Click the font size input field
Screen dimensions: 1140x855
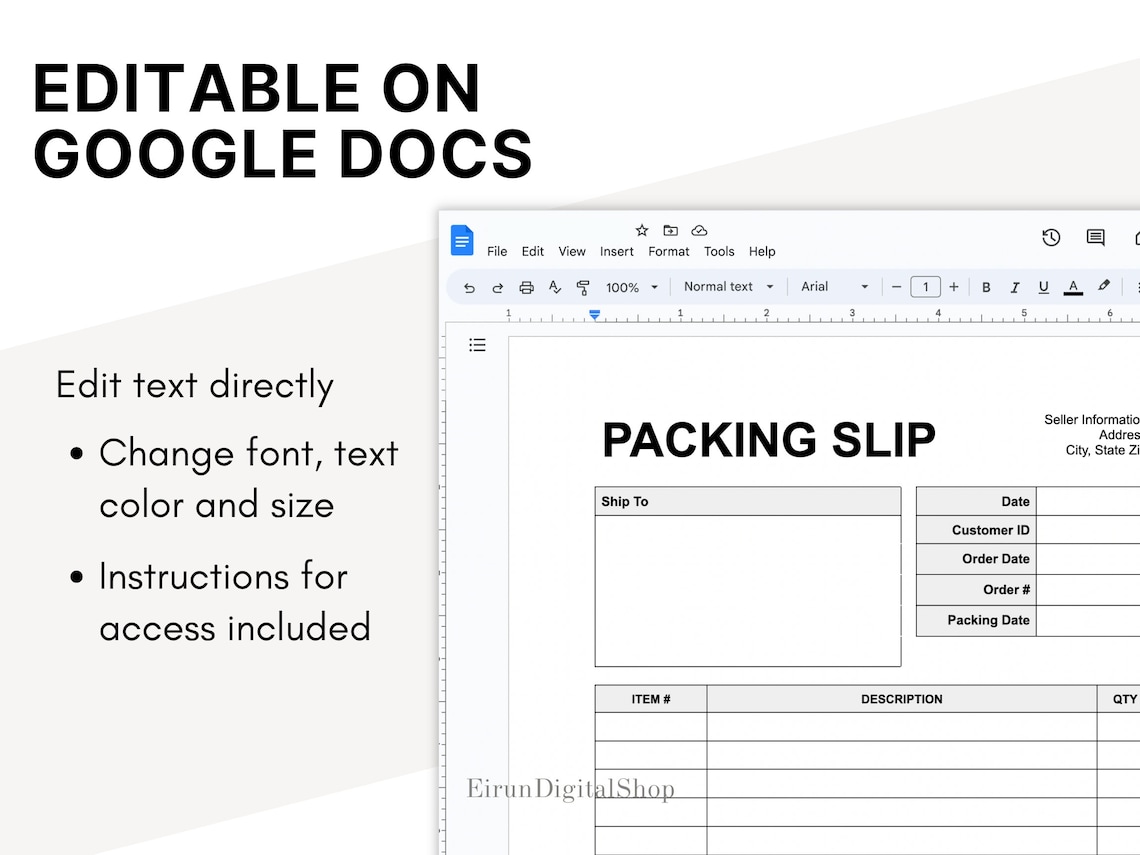pos(925,287)
